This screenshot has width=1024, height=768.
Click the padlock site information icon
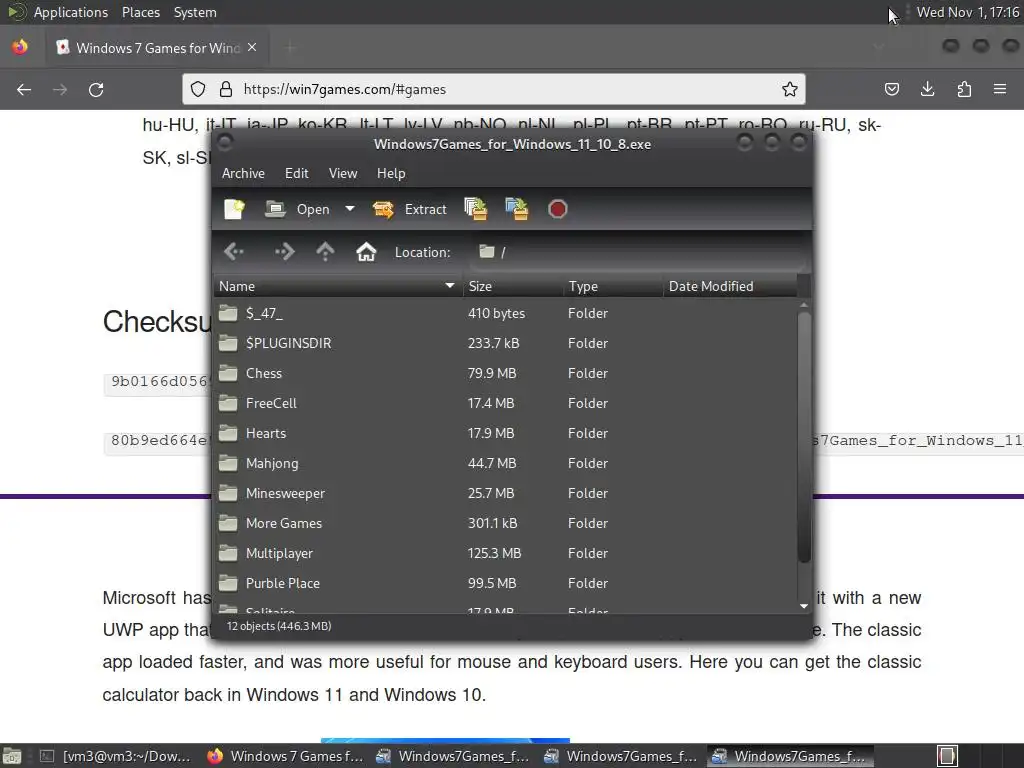coord(226,89)
